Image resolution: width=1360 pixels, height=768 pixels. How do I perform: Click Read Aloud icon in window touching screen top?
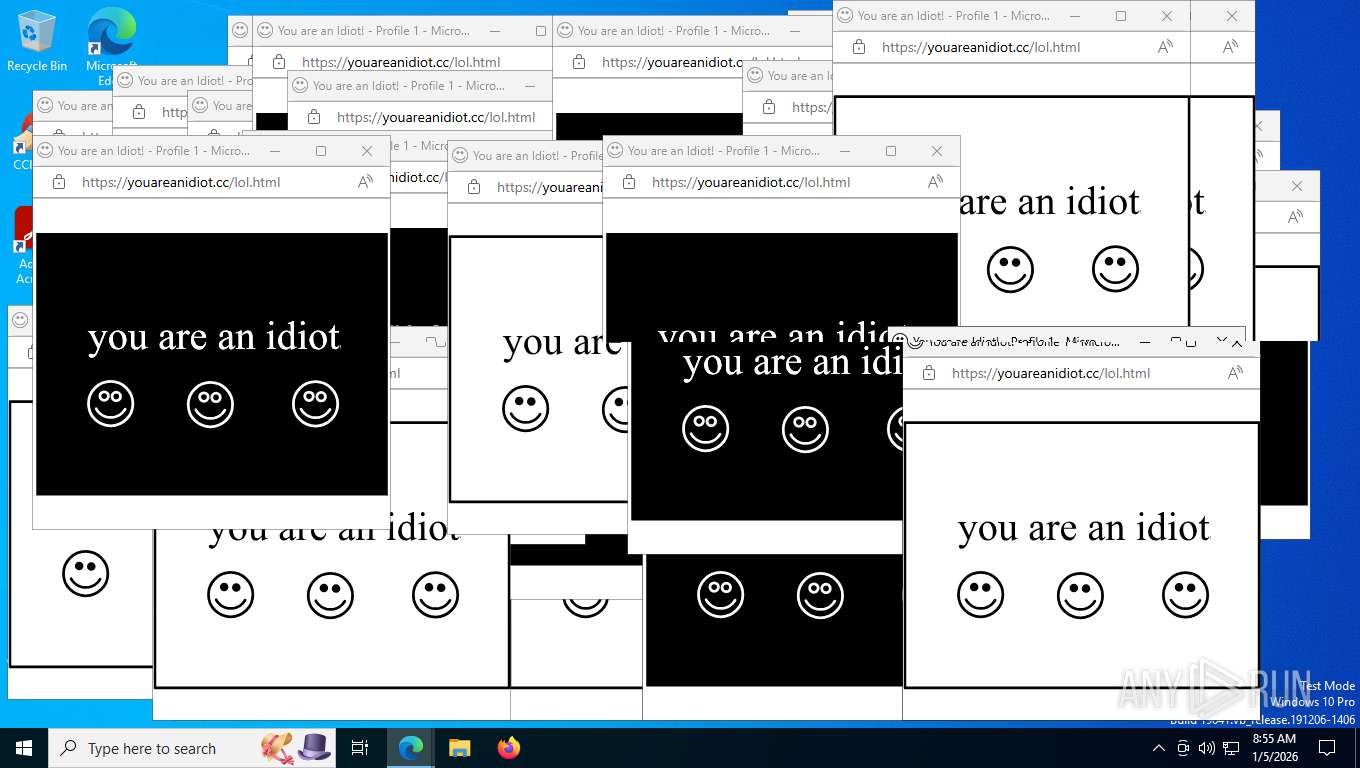coord(1165,47)
